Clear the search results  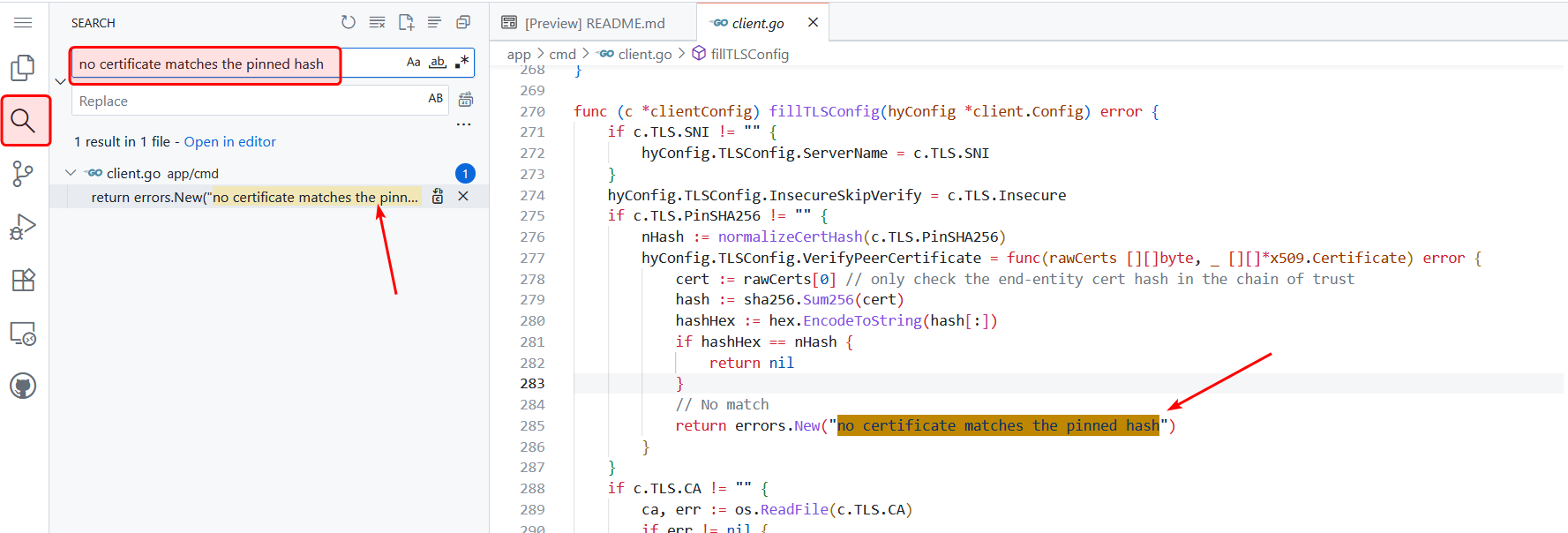[x=377, y=23]
